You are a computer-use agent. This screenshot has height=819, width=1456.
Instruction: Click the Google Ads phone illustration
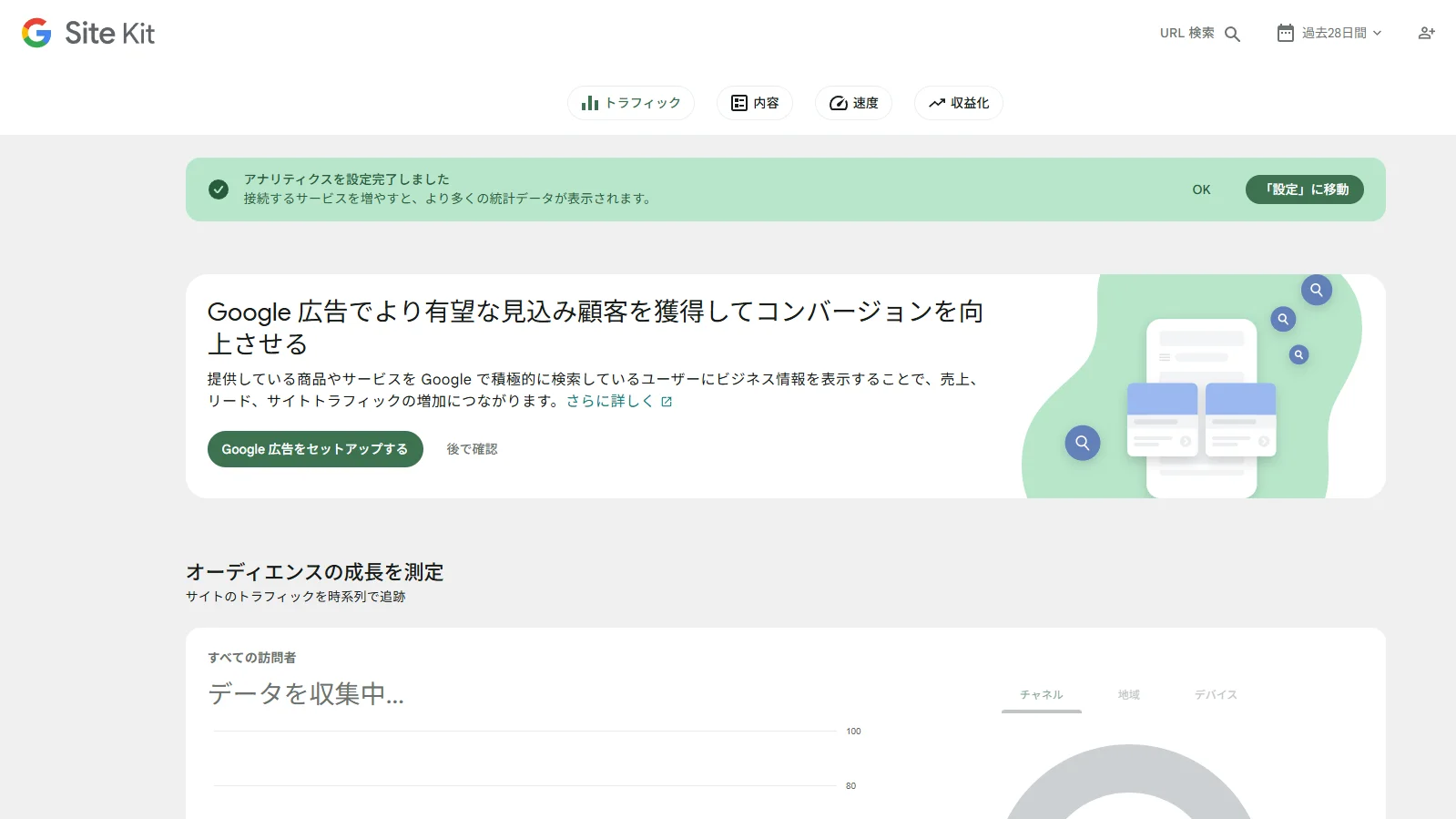pyautogui.click(x=1201, y=407)
